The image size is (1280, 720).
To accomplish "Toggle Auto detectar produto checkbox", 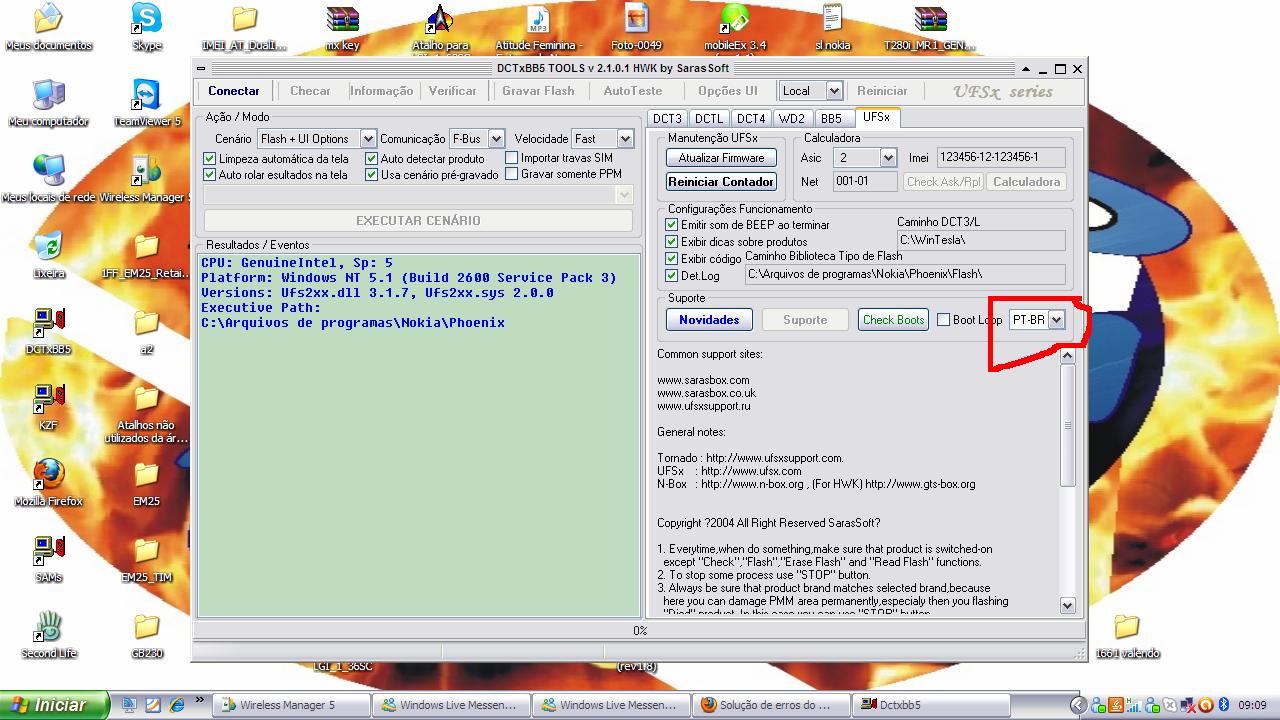I will pos(371,159).
